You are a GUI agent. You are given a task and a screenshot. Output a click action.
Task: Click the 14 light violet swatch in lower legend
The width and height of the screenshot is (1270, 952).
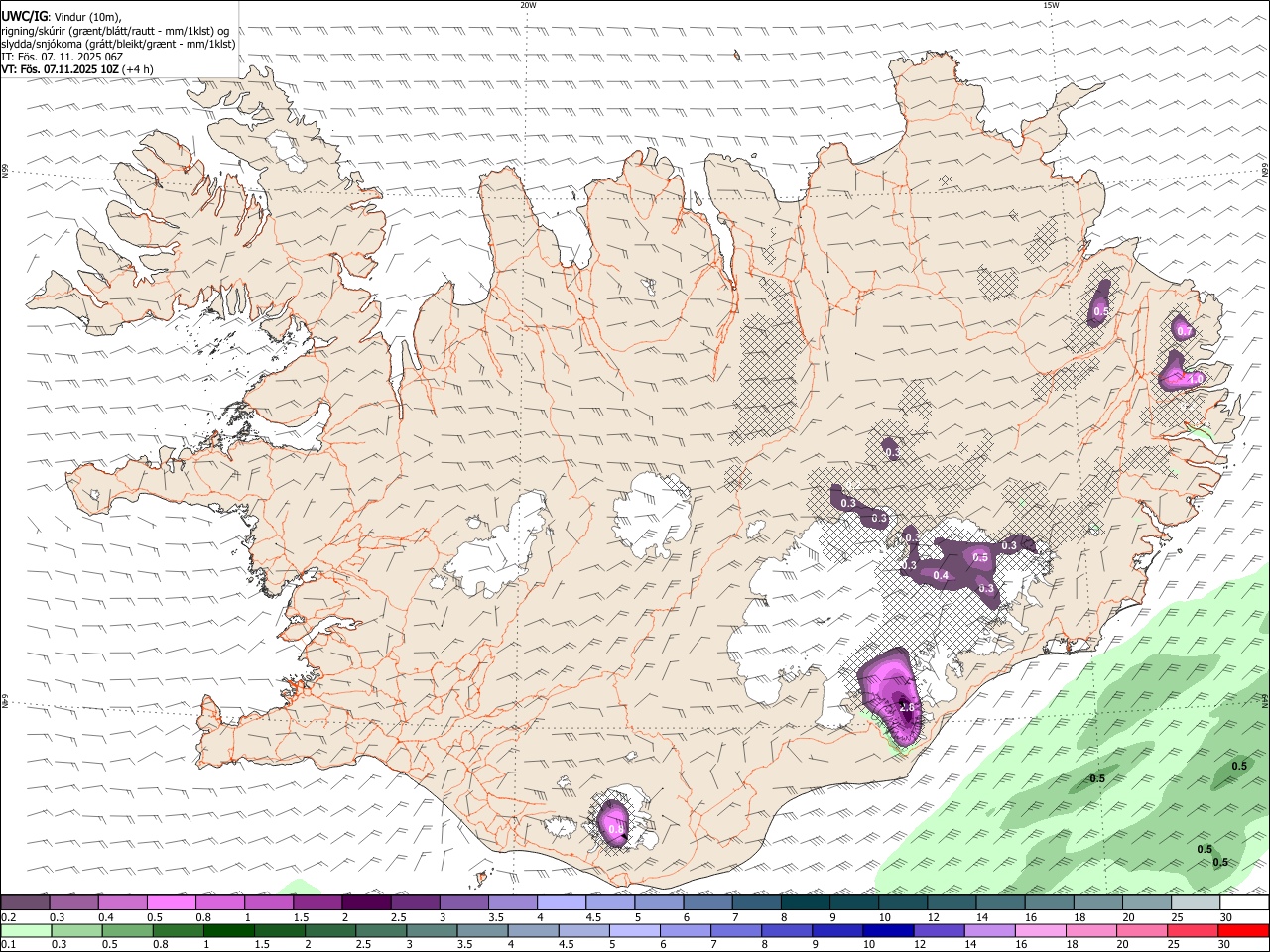click(989, 930)
